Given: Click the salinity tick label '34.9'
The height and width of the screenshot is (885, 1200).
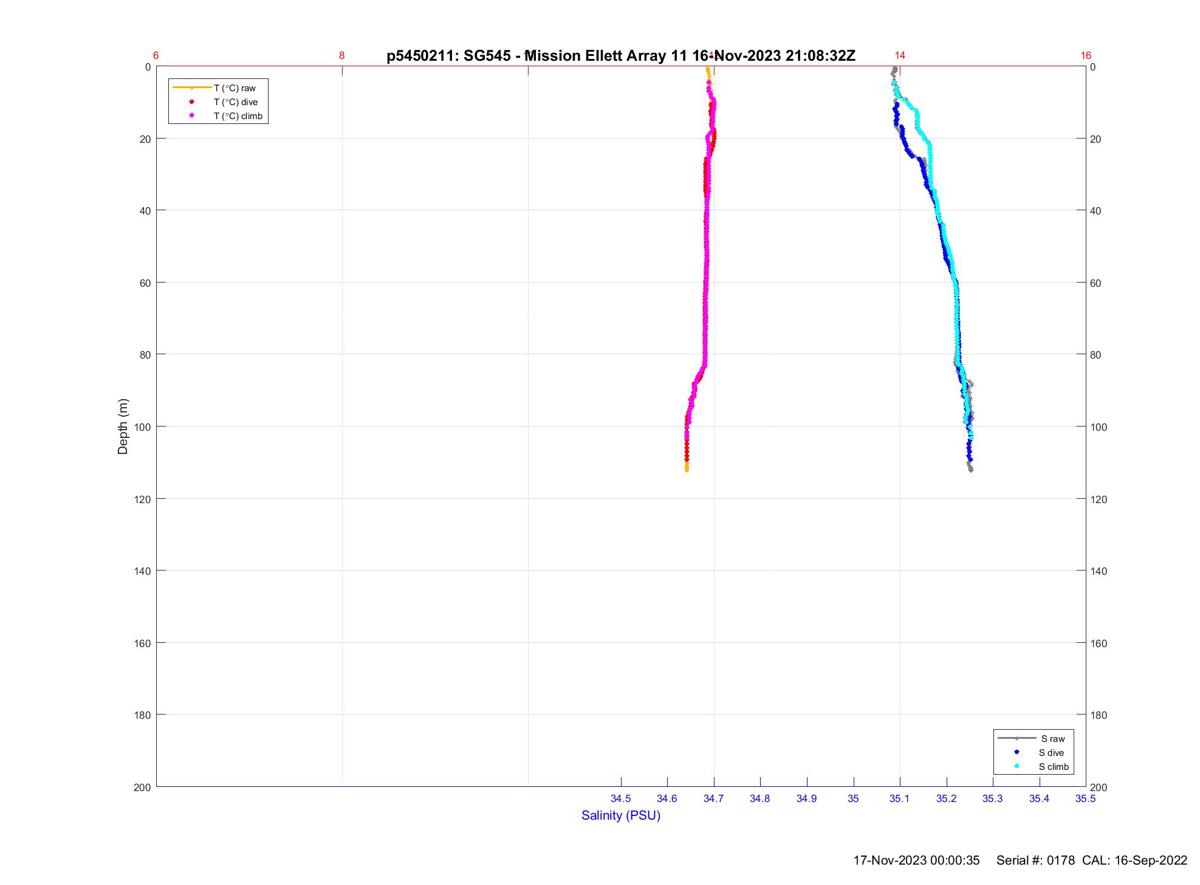Looking at the screenshot, I should click(x=807, y=799).
